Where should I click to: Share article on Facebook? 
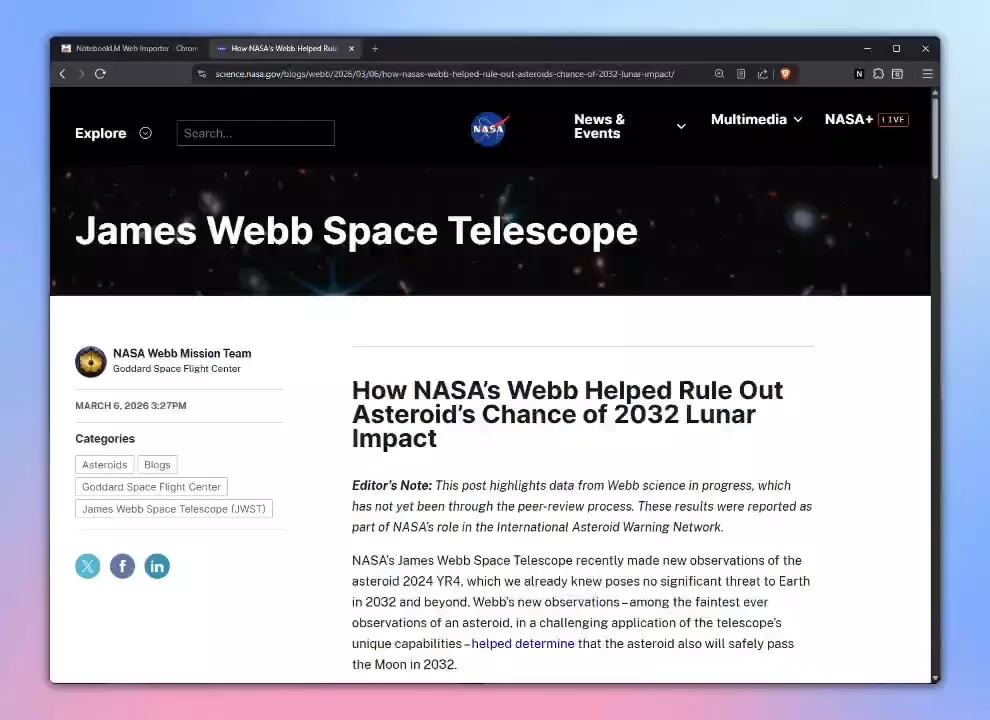[x=122, y=566]
